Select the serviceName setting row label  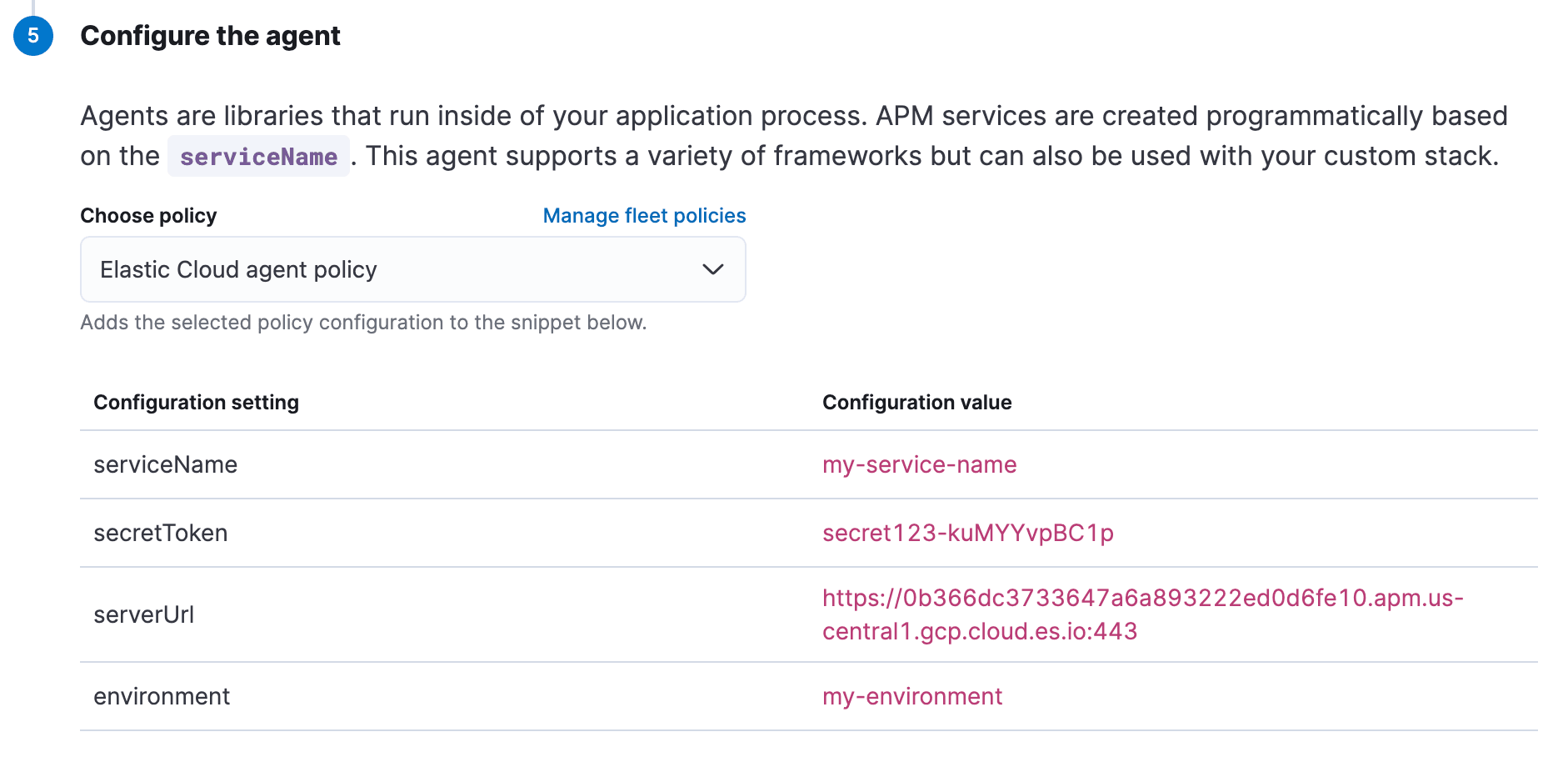[165, 464]
